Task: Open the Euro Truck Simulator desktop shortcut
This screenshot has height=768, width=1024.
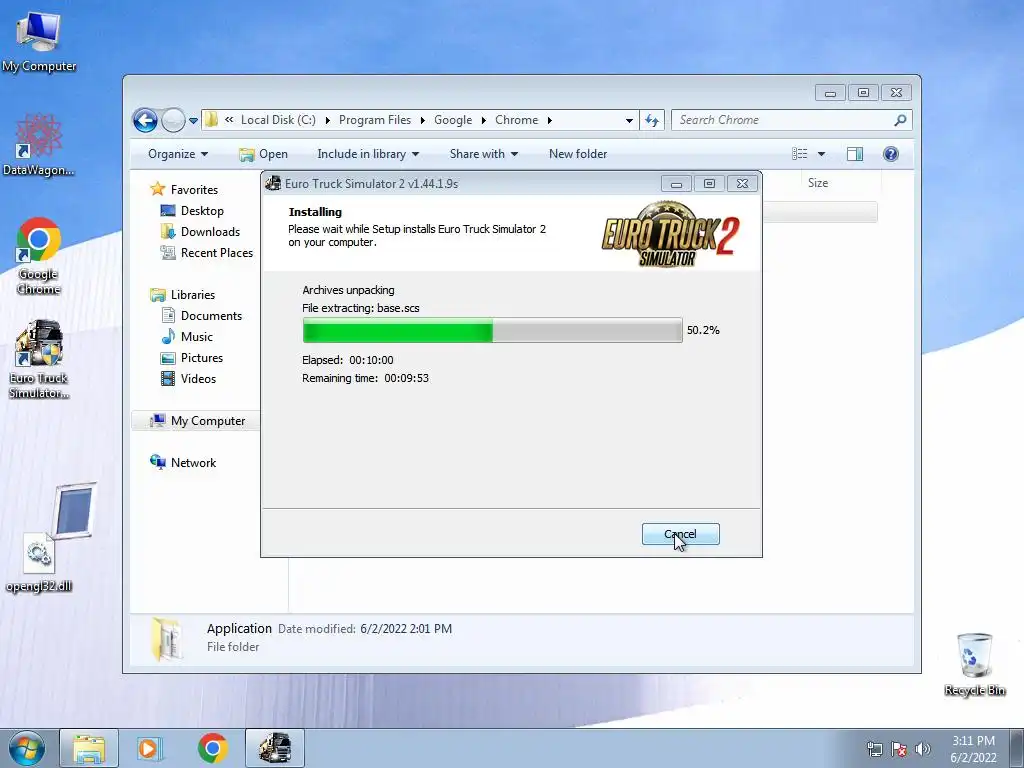Action: tap(39, 359)
